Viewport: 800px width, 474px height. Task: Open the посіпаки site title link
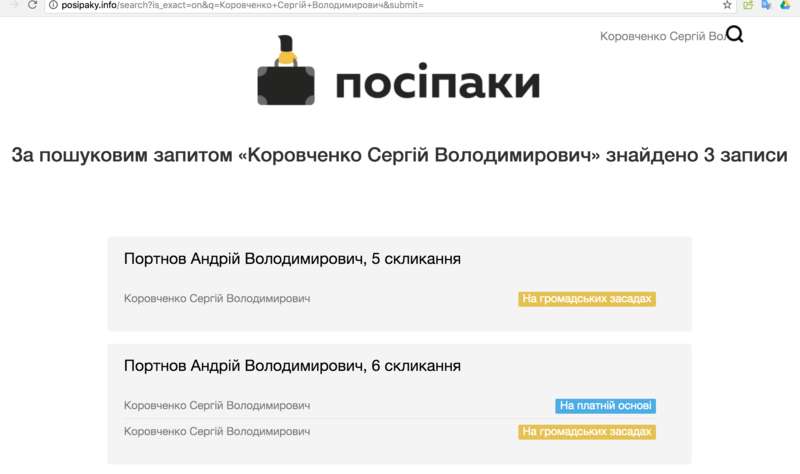(438, 81)
